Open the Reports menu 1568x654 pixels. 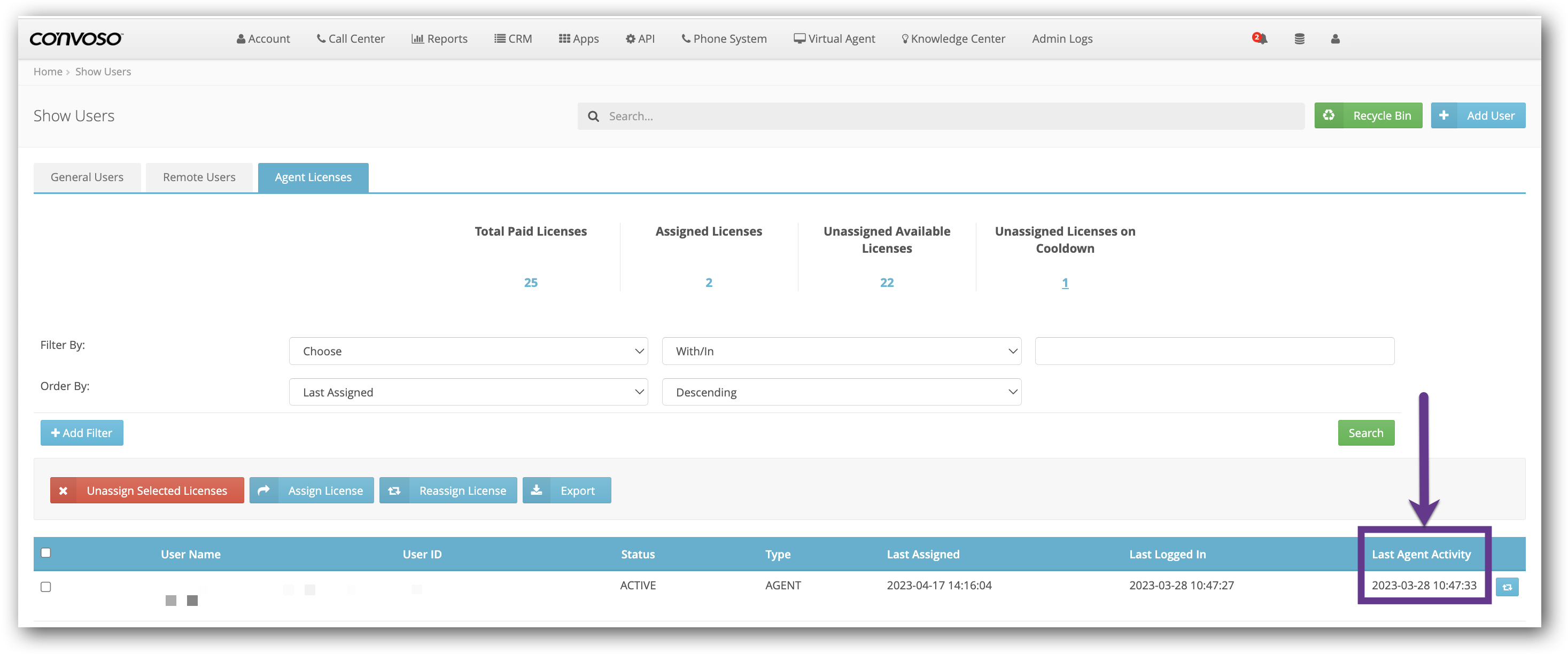439,39
